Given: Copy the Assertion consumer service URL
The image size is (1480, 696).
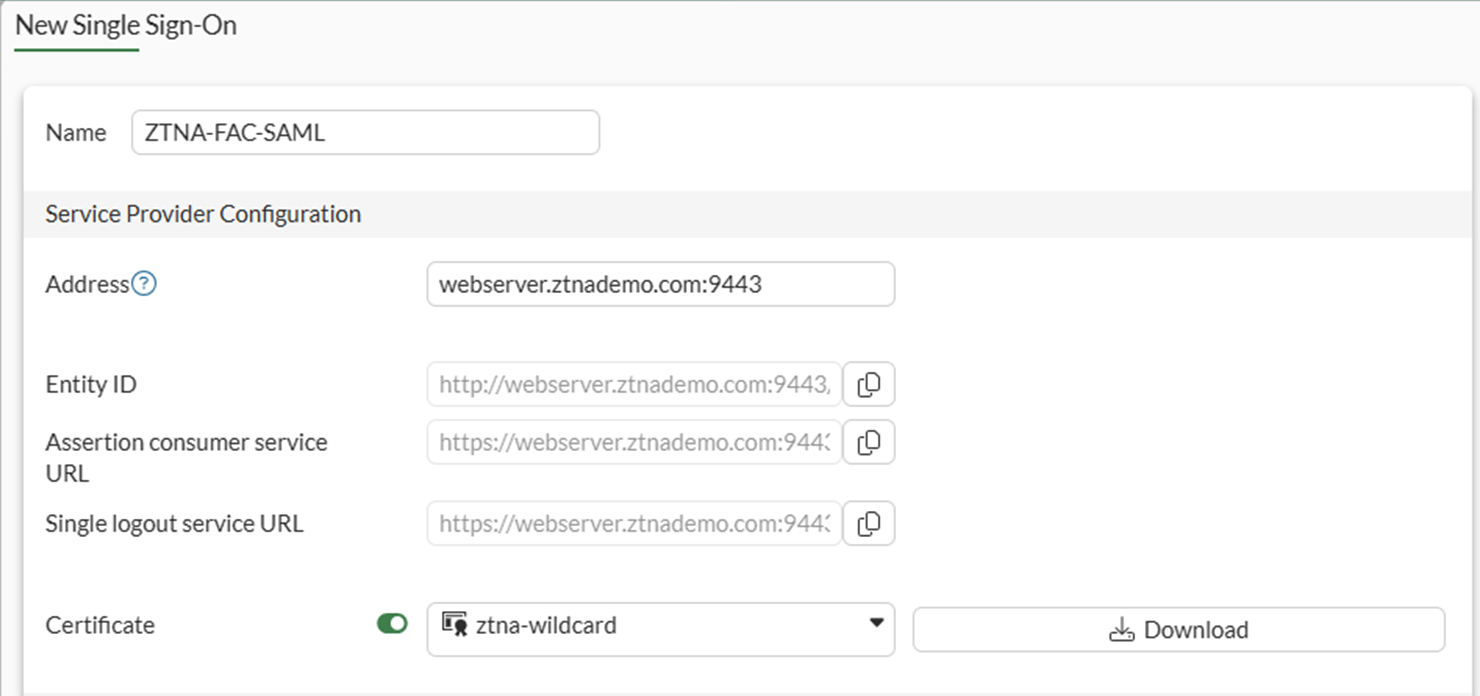Looking at the screenshot, I should coord(868,443).
